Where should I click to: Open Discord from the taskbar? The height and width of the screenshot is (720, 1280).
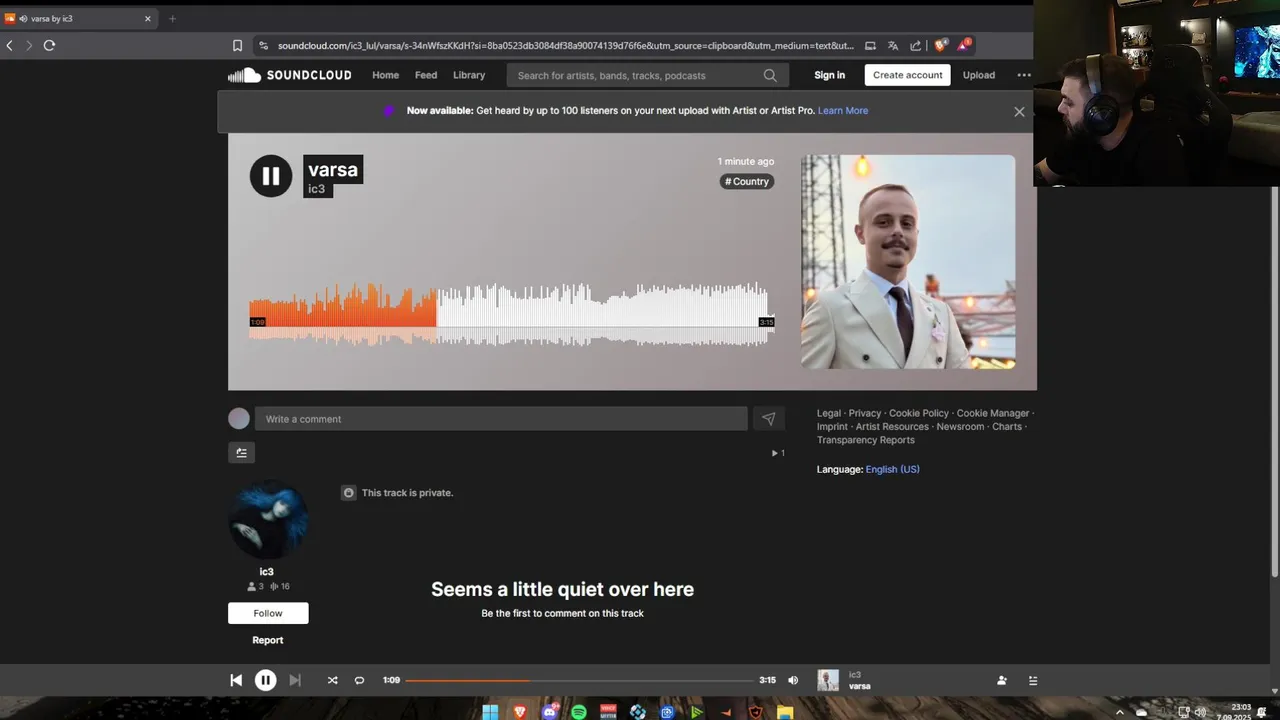click(549, 712)
